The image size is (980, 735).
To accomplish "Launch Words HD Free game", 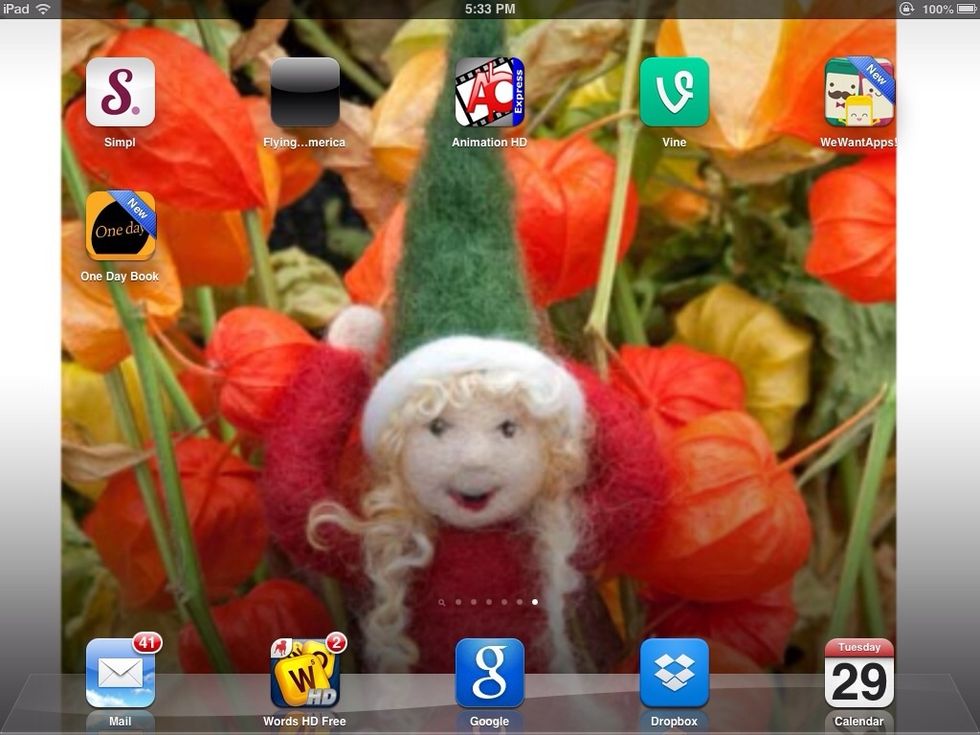I will pos(304,673).
